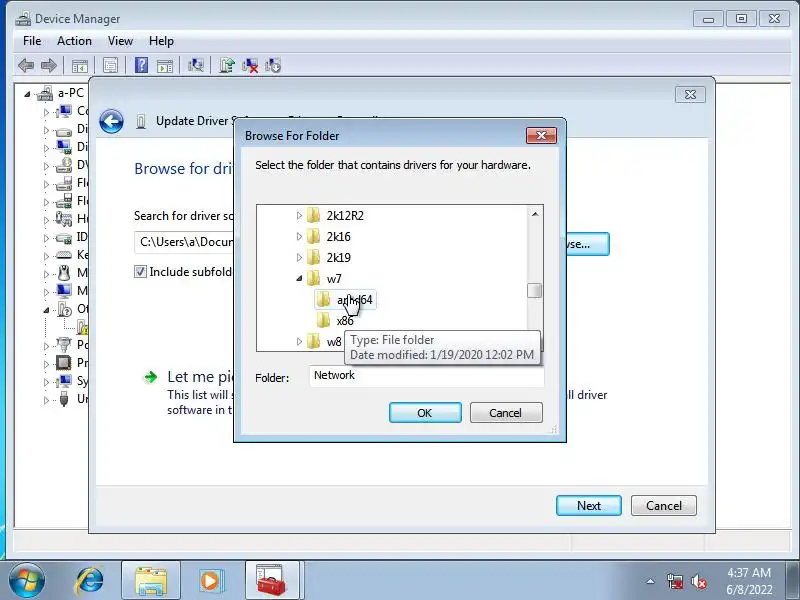Click Cancel in Browse For Folder dialog

click(x=506, y=413)
